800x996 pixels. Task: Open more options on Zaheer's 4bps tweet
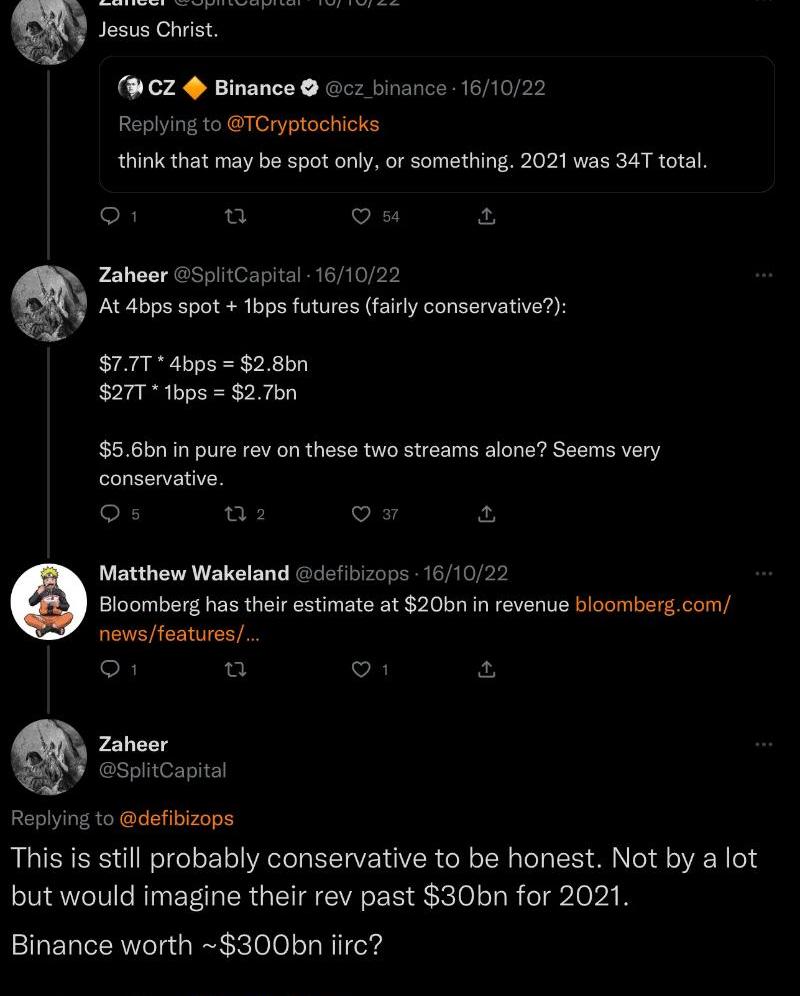click(764, 275)
